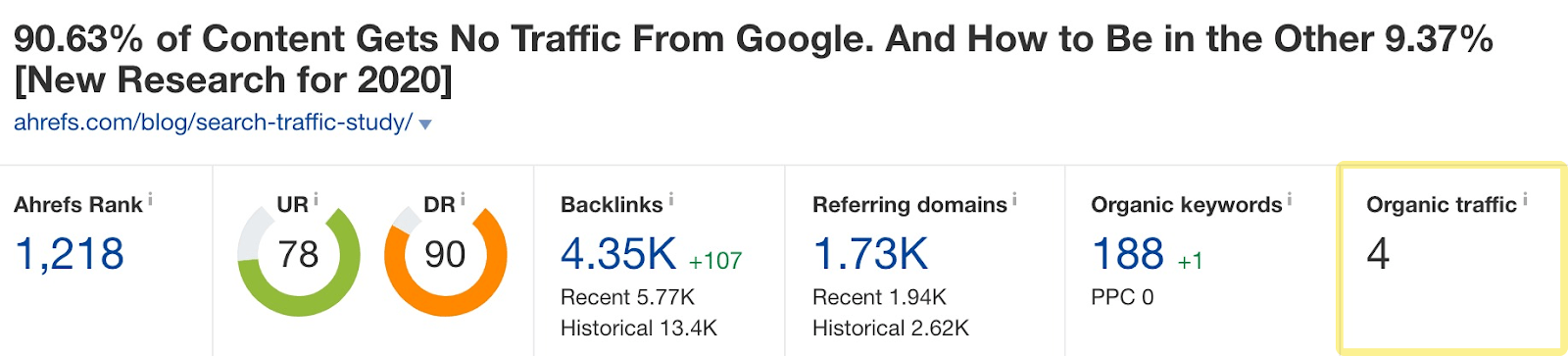This screenshot has width=1568, height=356.
Task: Click info icon next to Referring domains
Action: pos(1014,199)
